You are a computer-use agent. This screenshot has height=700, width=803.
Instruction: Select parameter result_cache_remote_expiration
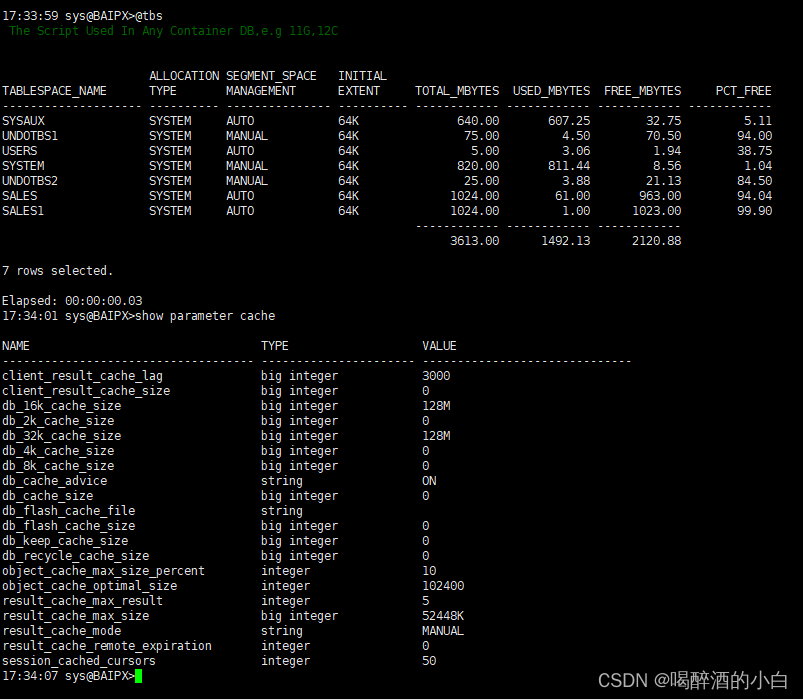(x=107, y=646)
